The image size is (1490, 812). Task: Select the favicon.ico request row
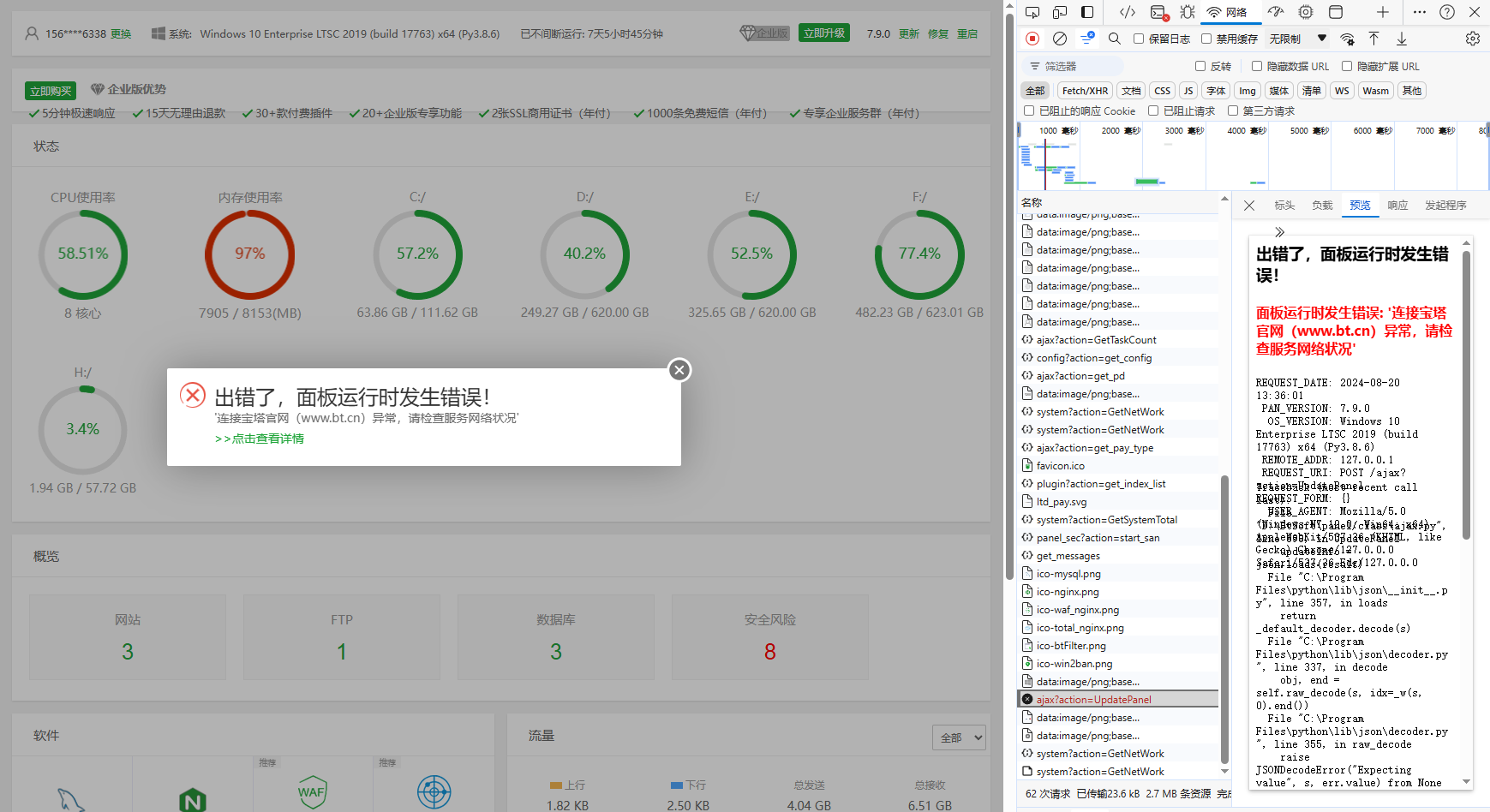tap(1117, 466)
